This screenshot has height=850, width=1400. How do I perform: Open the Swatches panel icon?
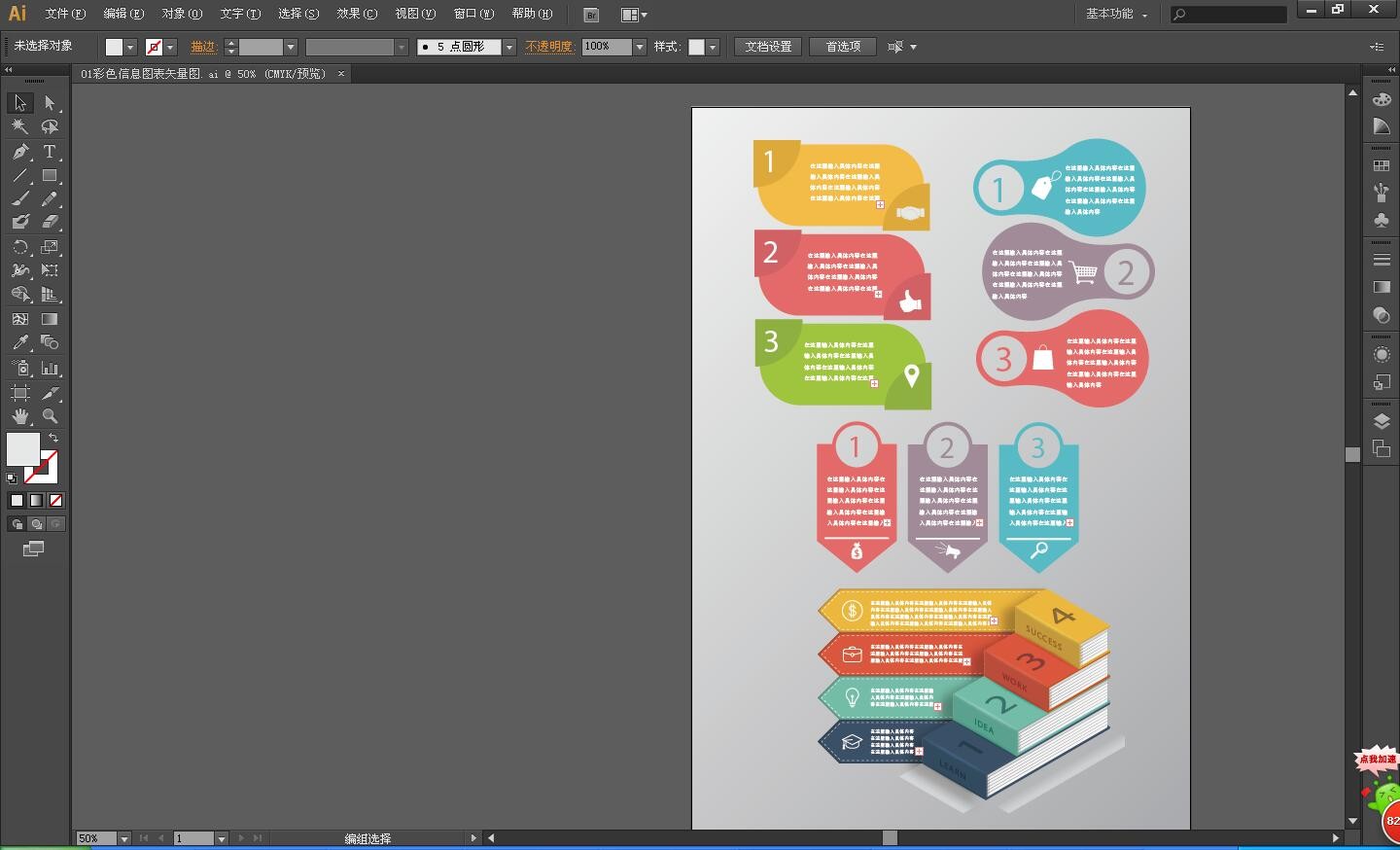(1382, 165)
